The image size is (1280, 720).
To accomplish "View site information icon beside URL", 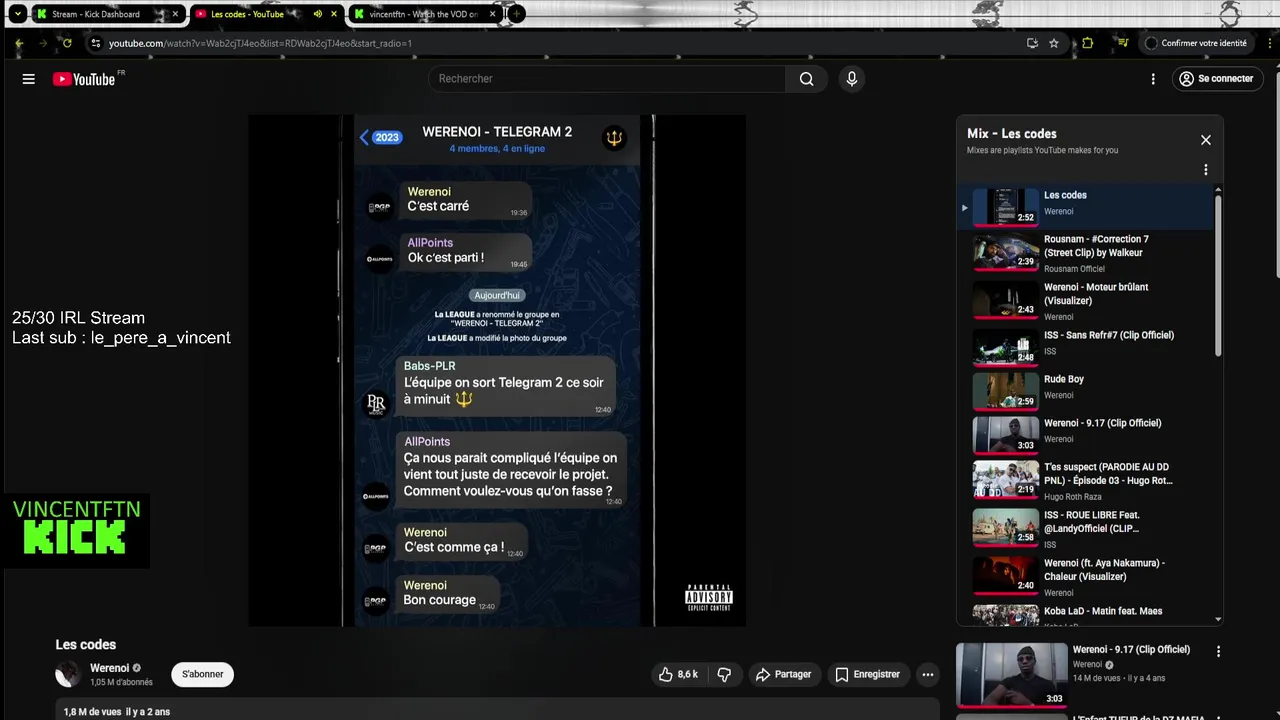I will click(x=96, y=43).
